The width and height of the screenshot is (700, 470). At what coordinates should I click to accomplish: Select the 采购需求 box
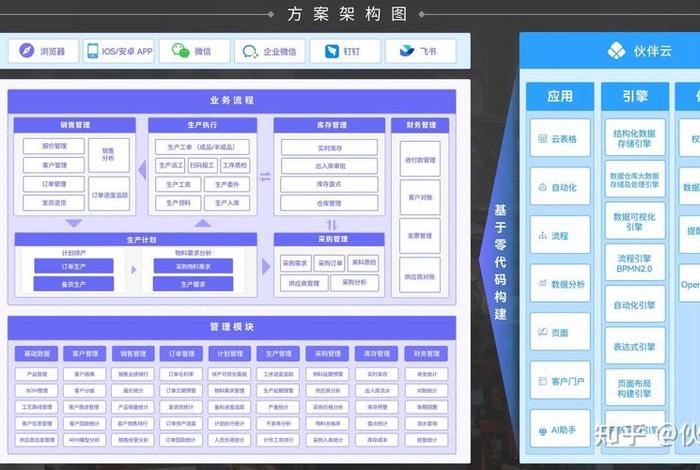(296, 263)
